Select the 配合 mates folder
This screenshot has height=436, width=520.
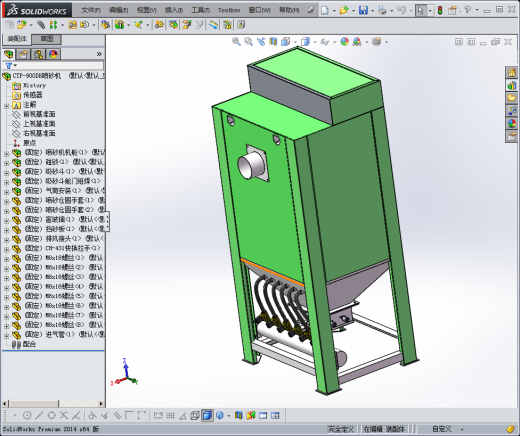tap(29, 344)
